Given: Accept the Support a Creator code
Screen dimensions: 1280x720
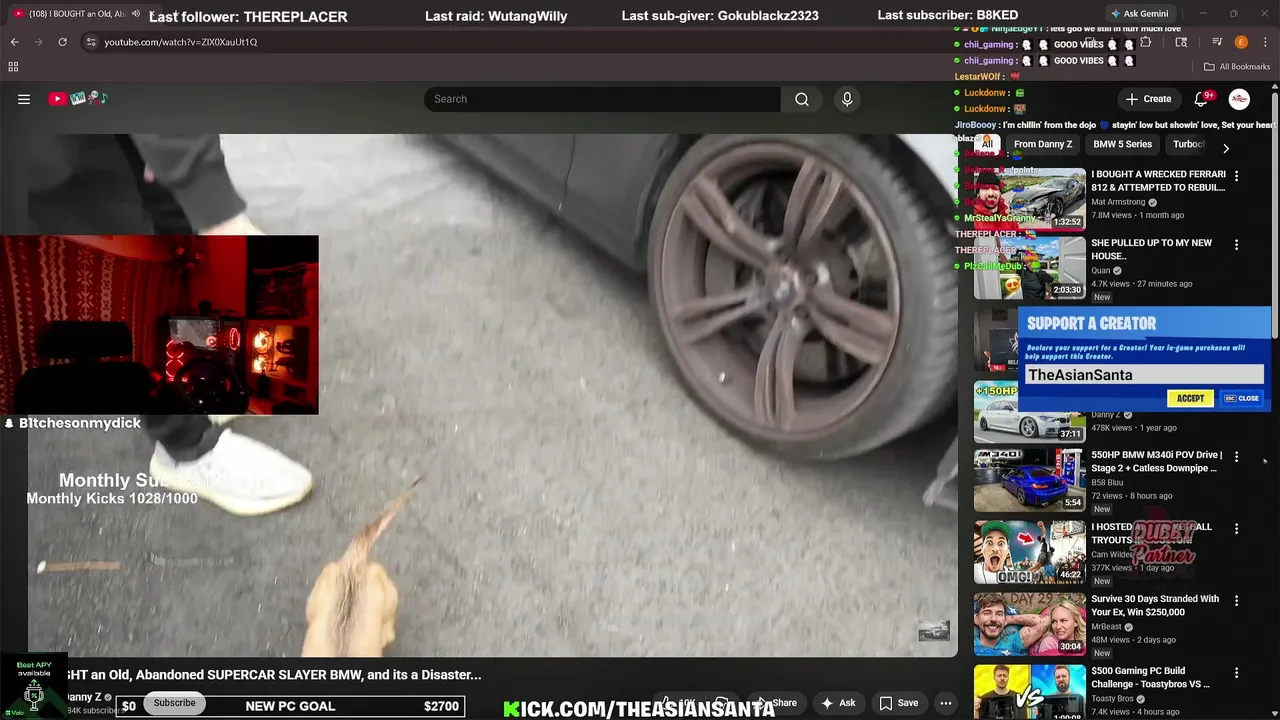Looking at the screenshot, I should coord(1190,398).
